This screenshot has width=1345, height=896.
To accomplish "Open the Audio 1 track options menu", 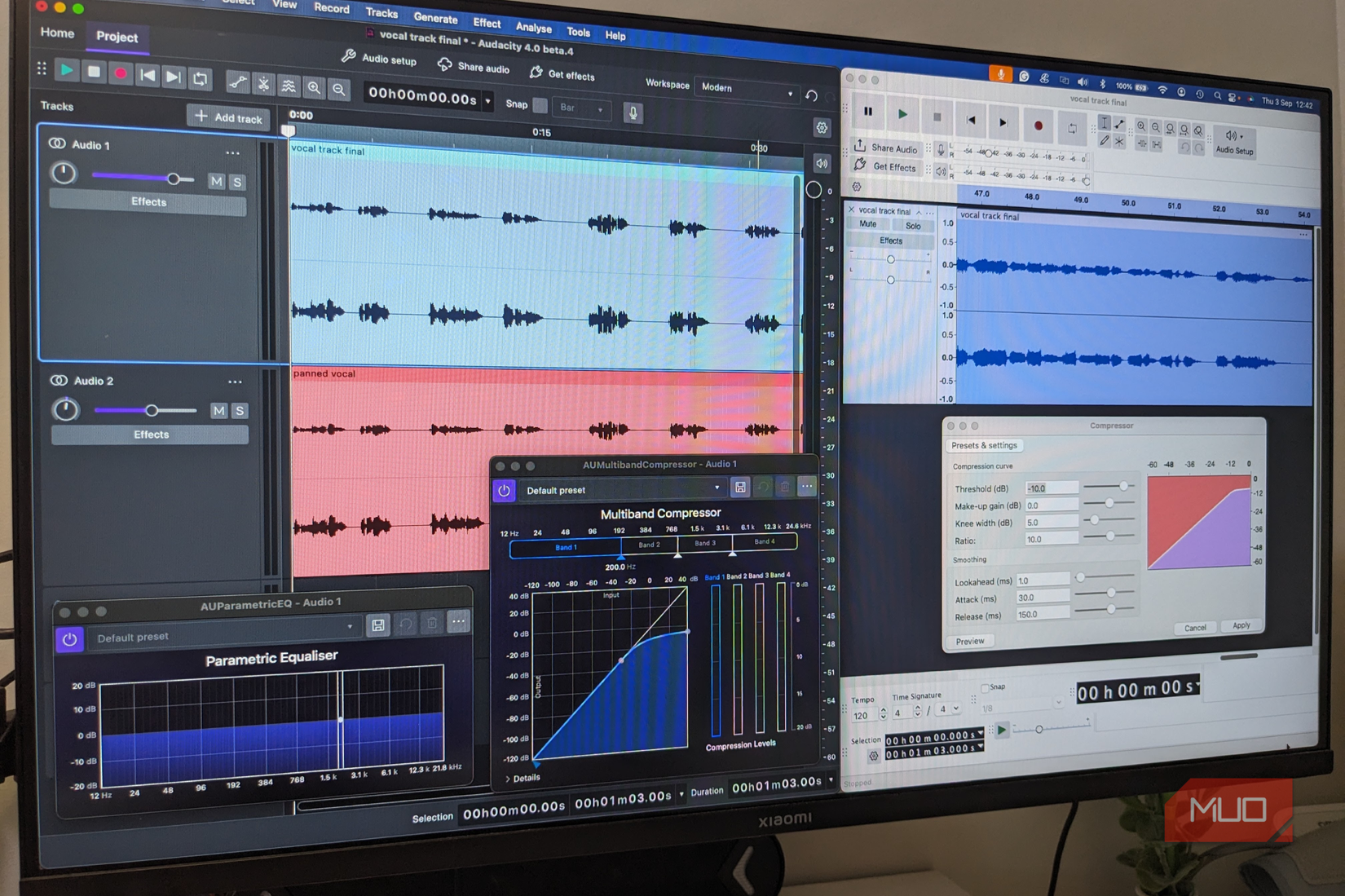I will coord(232,153).
